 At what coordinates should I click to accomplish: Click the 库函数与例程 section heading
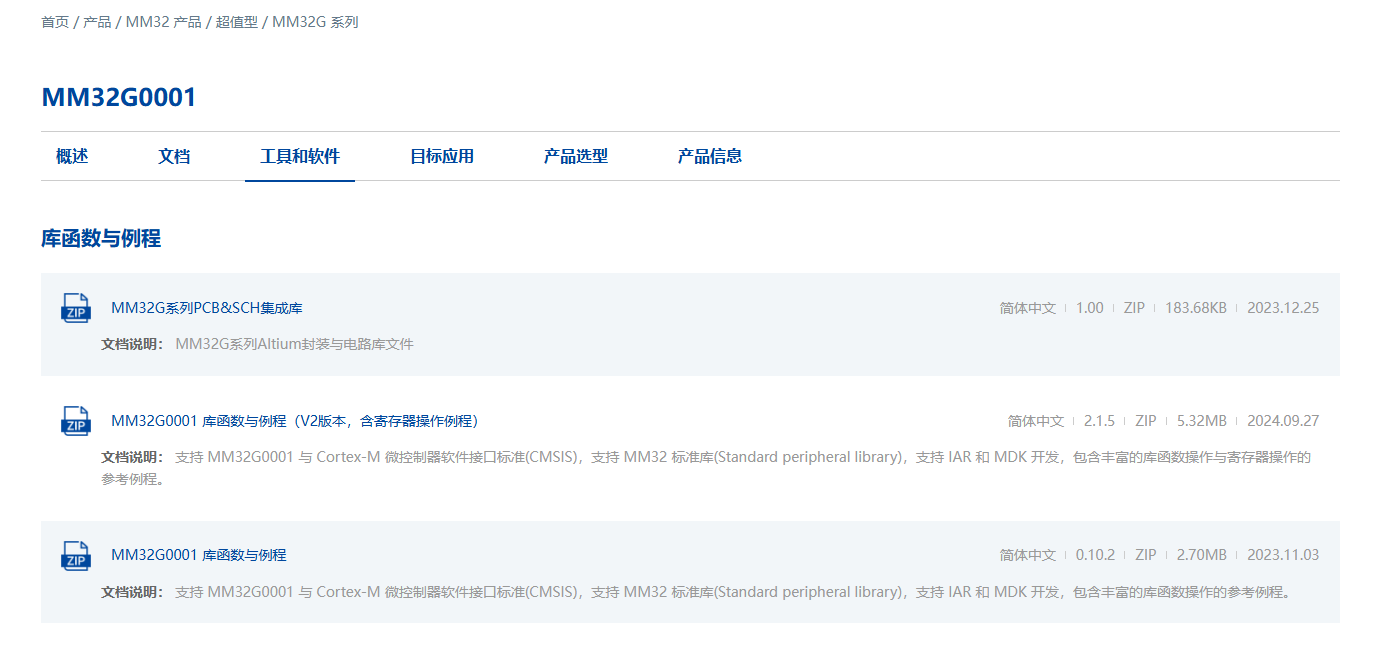pos(101,238)
